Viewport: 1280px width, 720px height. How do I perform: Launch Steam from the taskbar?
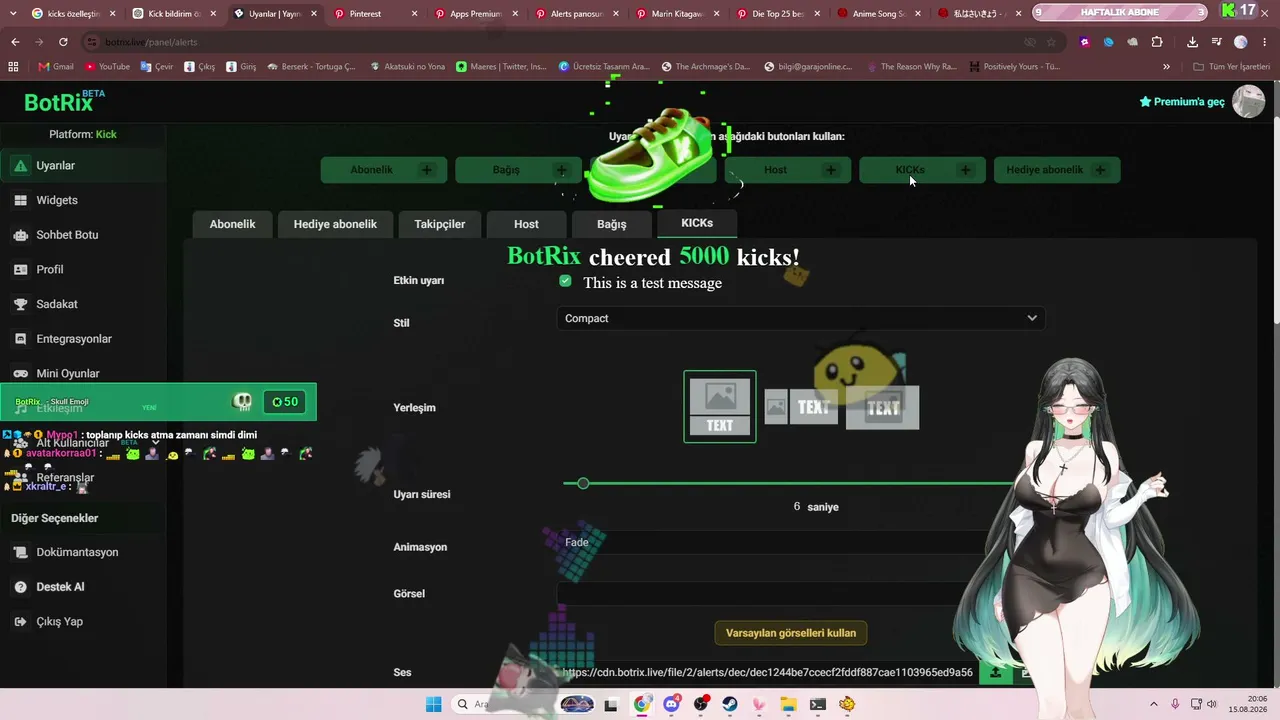[x=730, y=704]
